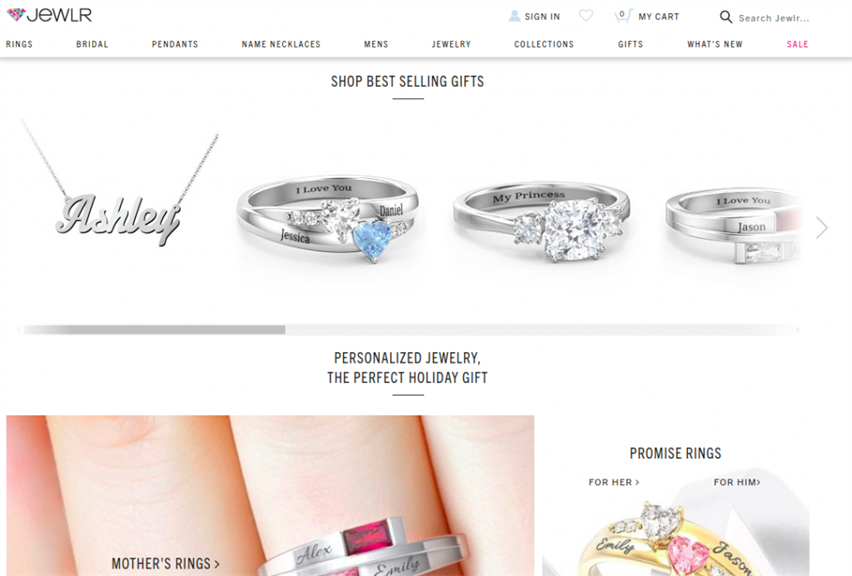Focus the Search Jewlr input field

click(774, 18)
